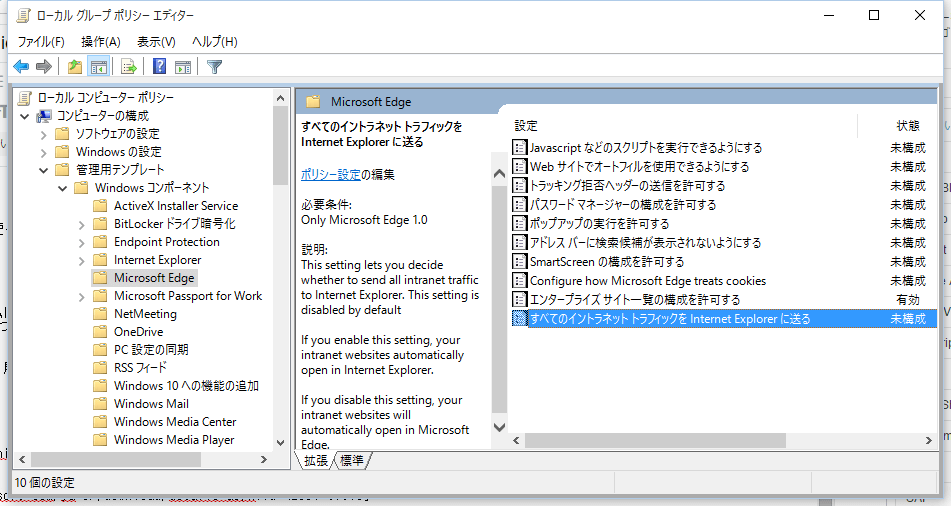
Task: Click settings list horizontal scroll right arrow
Action: coord(929,440)
